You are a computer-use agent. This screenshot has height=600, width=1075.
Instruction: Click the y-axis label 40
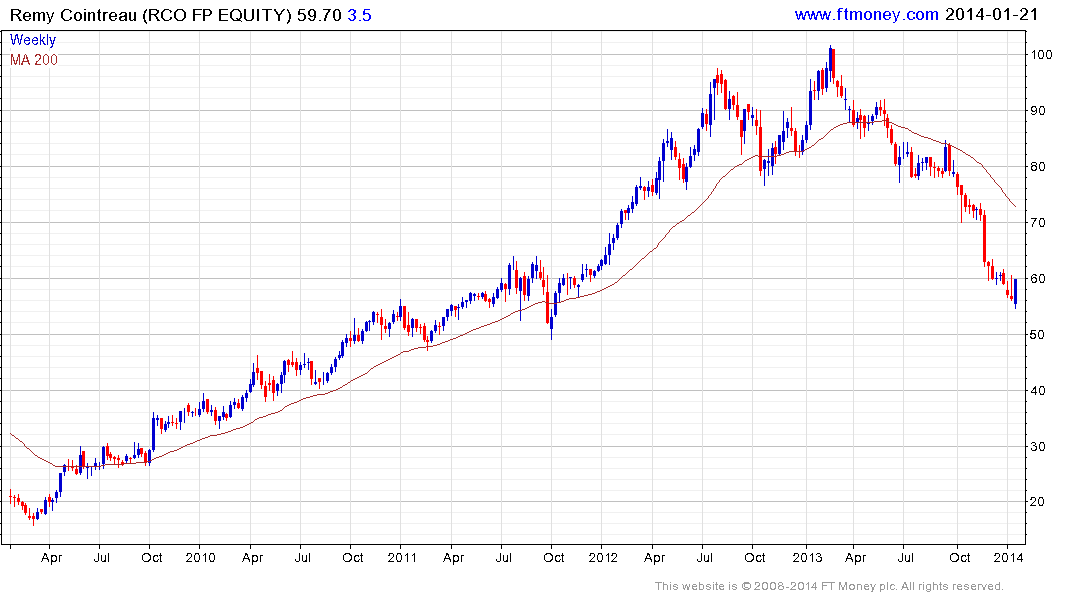(x=1038, y=391)
